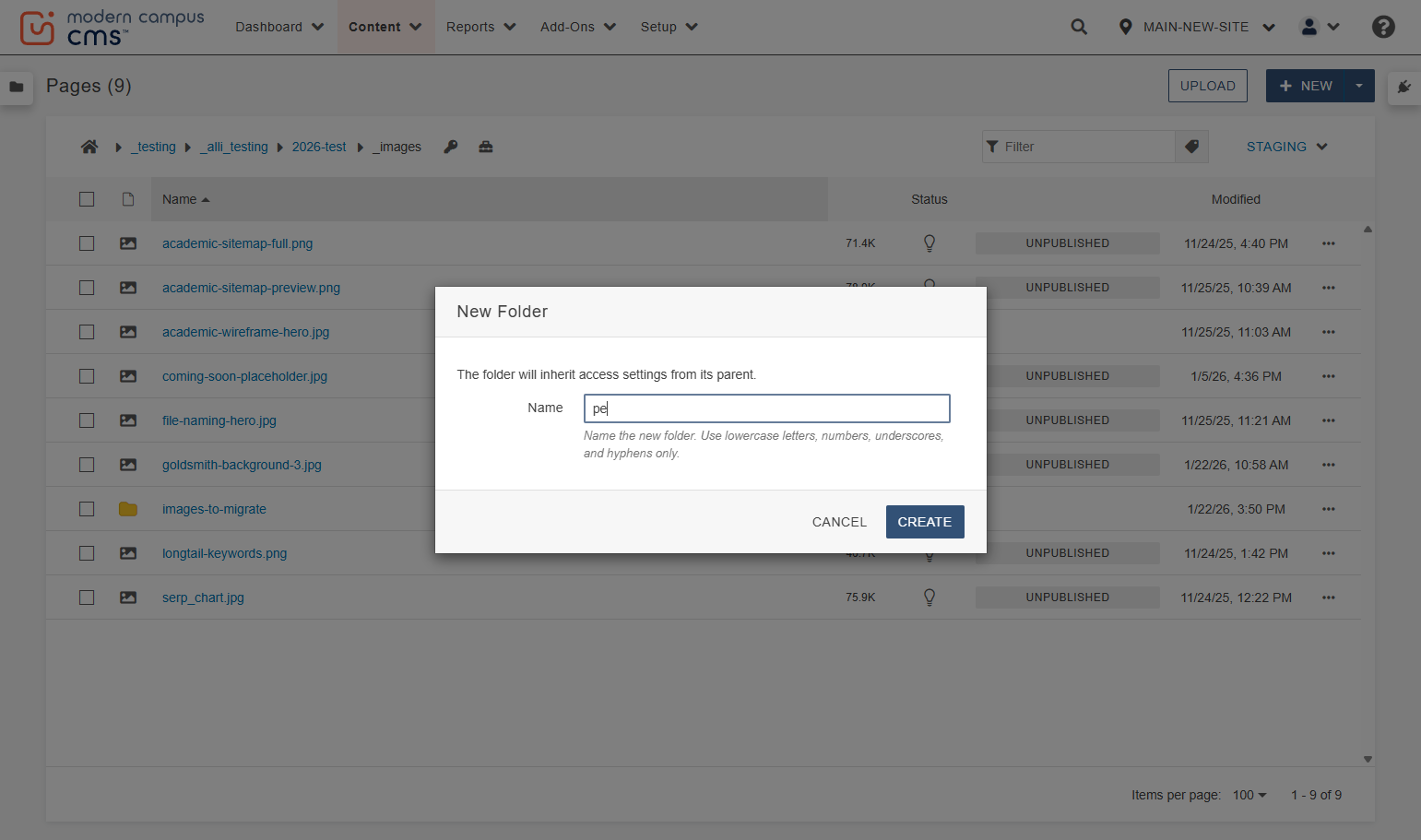
Task: Open the file navigation folder sidebar icon
Action: (17, 87)
